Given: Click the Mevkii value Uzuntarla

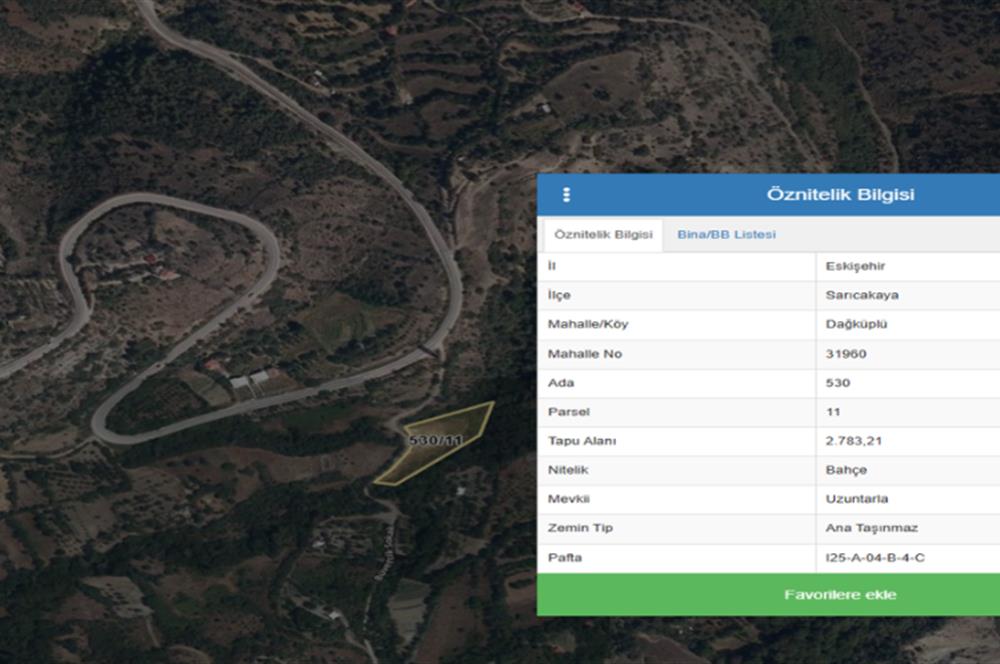Looking at the screenshot, I should pyautogui.click(x=857, y=499).
